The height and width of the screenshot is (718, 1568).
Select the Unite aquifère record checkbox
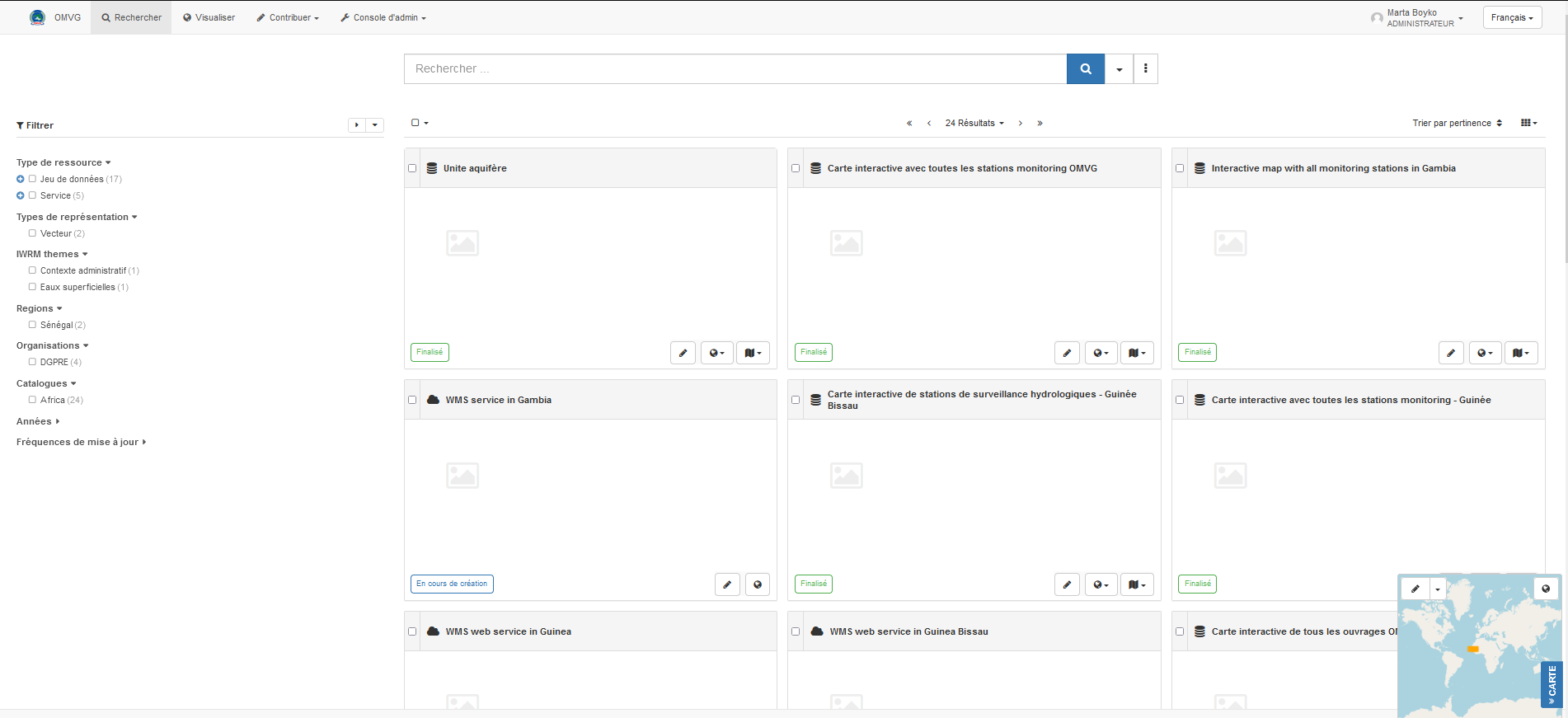[412, 168]
